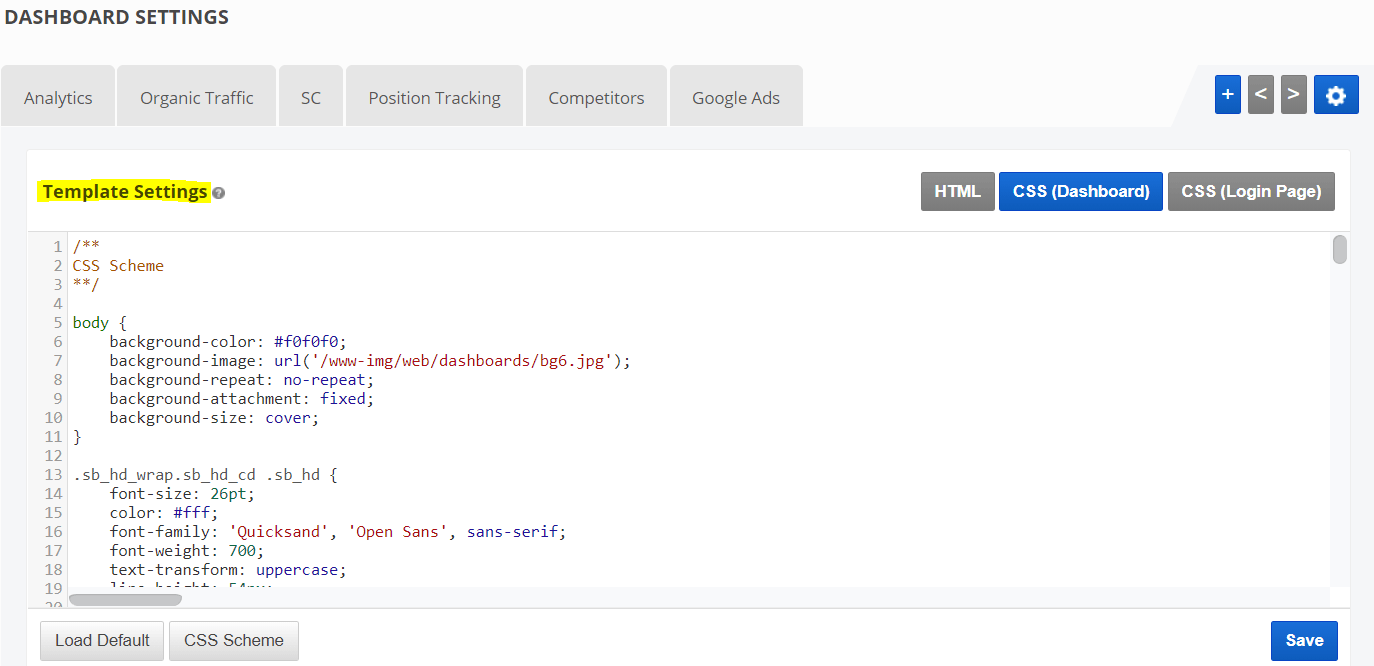Image resolution: width=1374 pixels, height=666 pixels.
Task: Select the SC tab
Action: coord(311,98)
